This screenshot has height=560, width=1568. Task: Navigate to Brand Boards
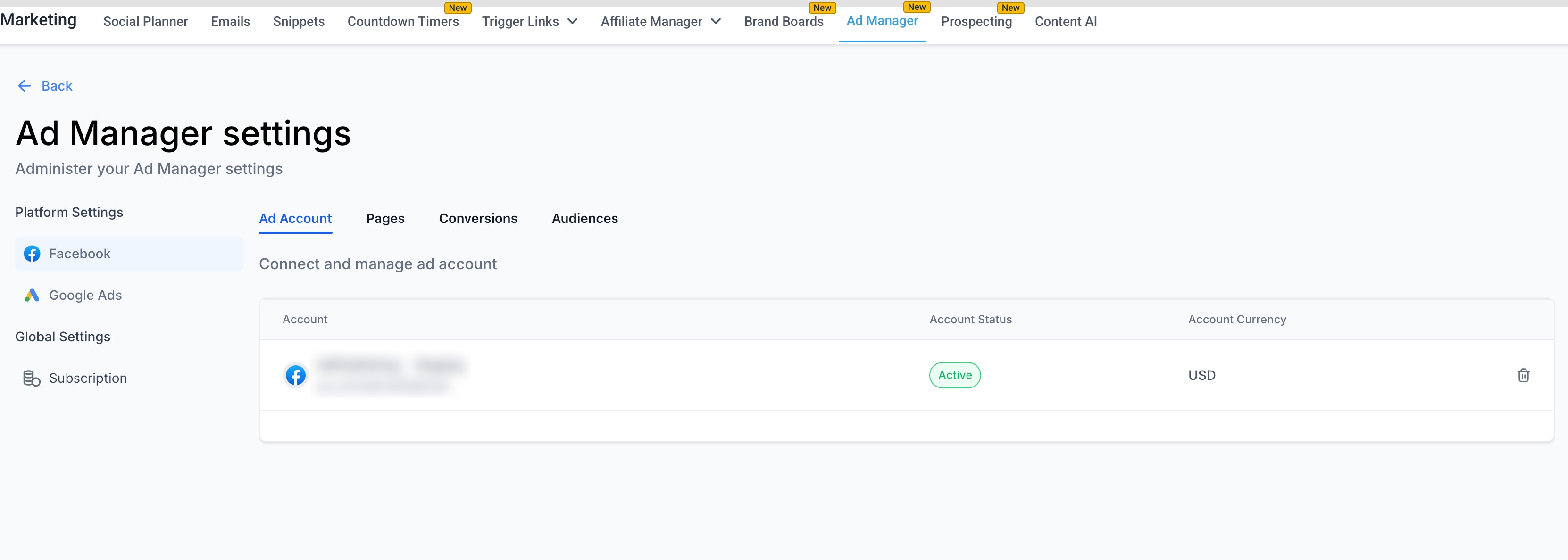click(784, 21)
